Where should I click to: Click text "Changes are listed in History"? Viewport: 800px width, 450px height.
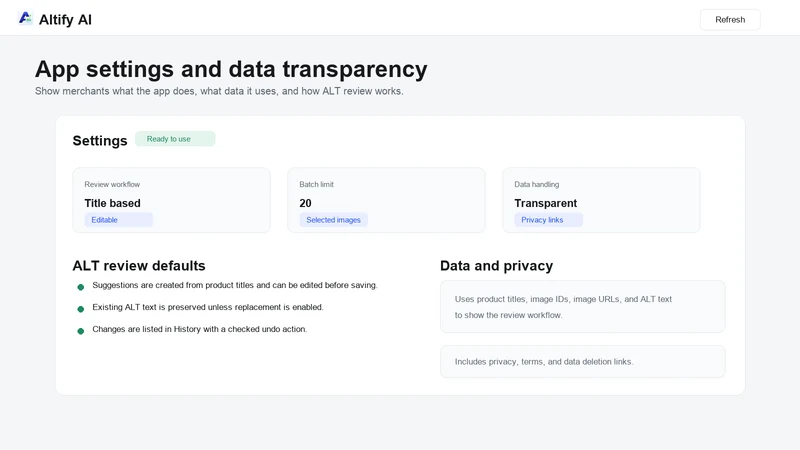tap(146, 329)
